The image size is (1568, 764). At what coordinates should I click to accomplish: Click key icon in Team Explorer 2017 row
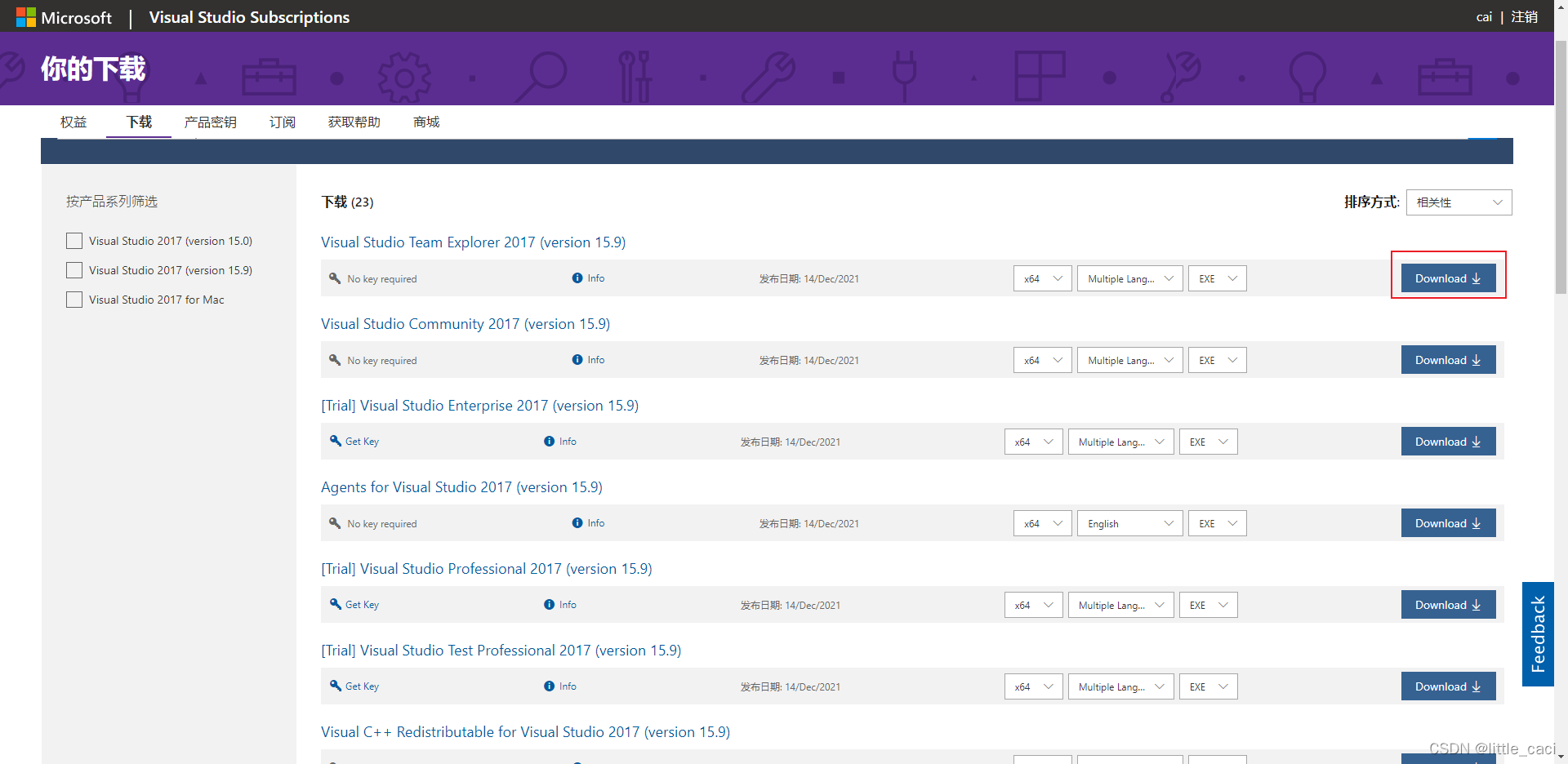point(335,278)
